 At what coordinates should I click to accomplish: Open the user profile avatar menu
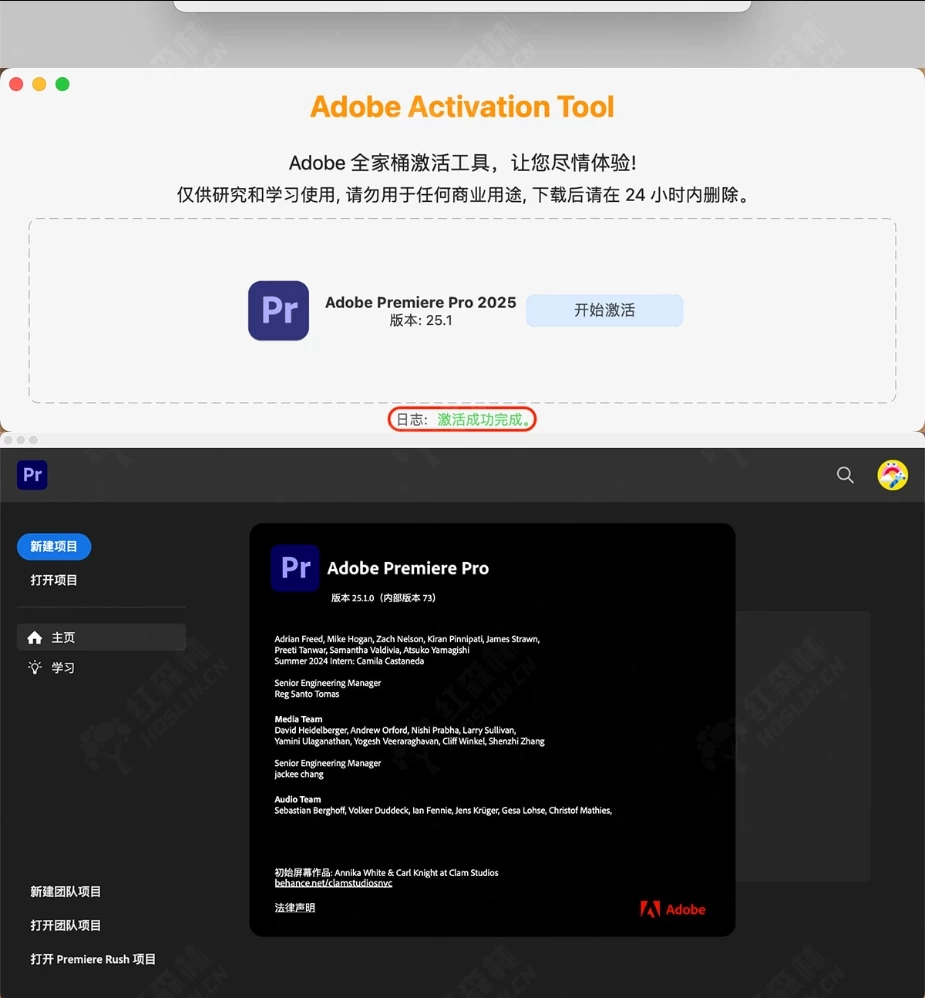893,475
